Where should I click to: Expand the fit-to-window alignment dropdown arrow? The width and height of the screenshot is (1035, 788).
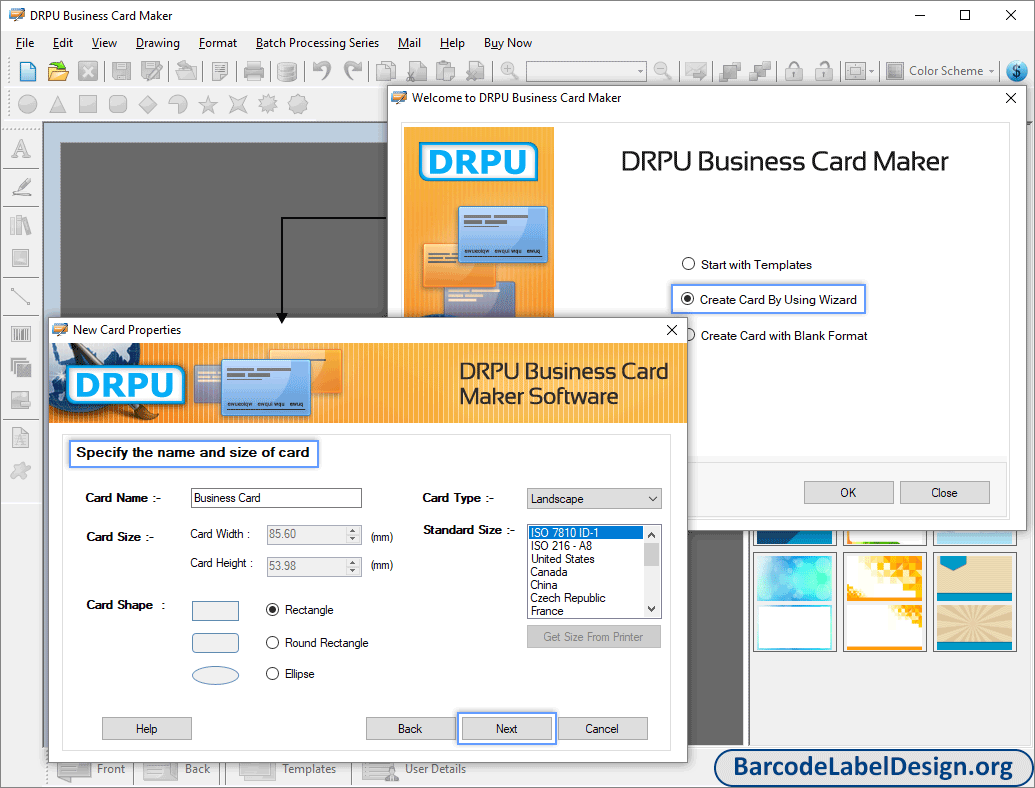point(871,71)
